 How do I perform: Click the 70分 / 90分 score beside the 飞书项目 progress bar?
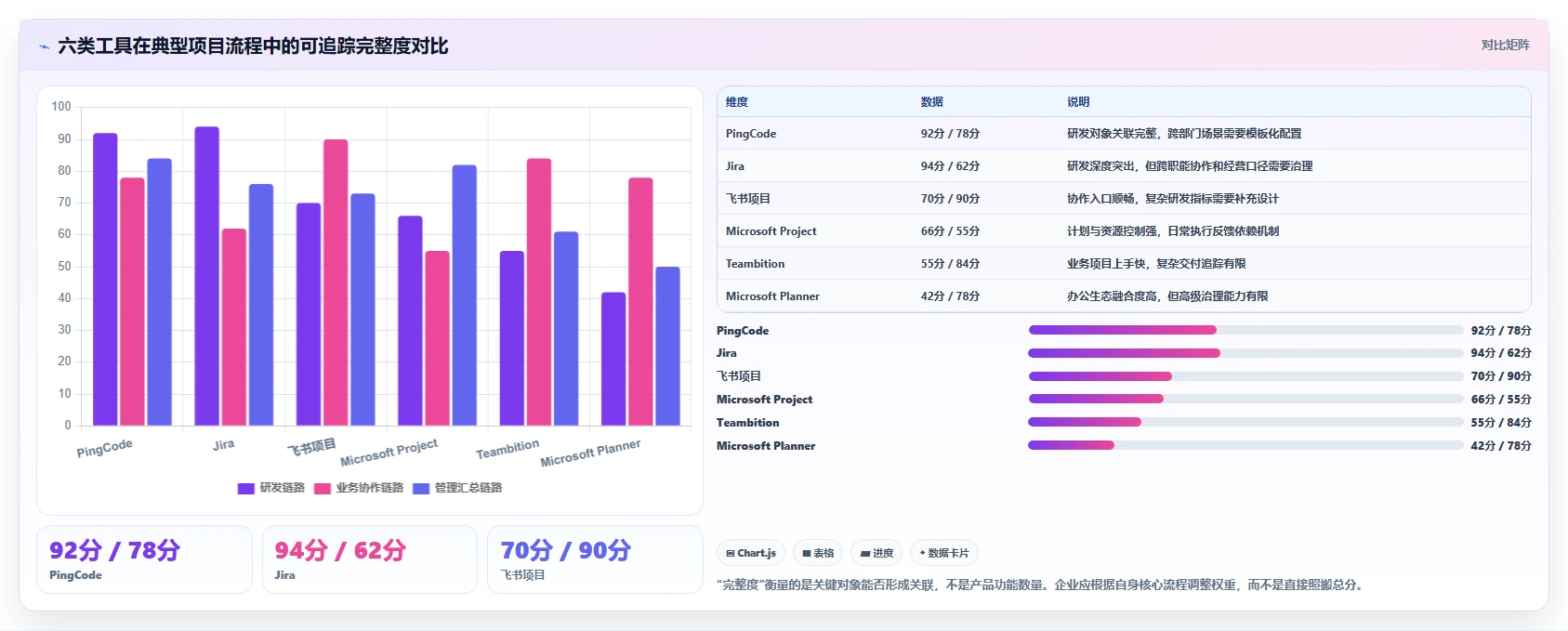coord(1501,376)
